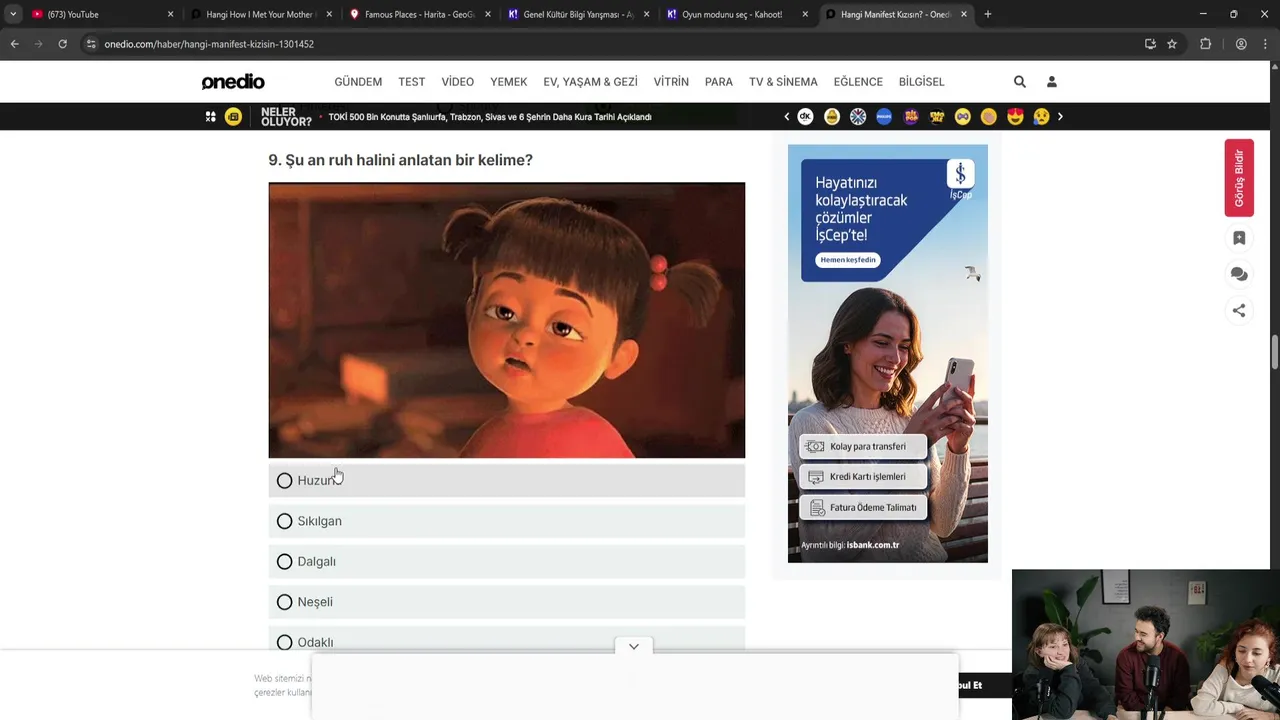
Task: Open a new browser tab
Action: [987, 15]
